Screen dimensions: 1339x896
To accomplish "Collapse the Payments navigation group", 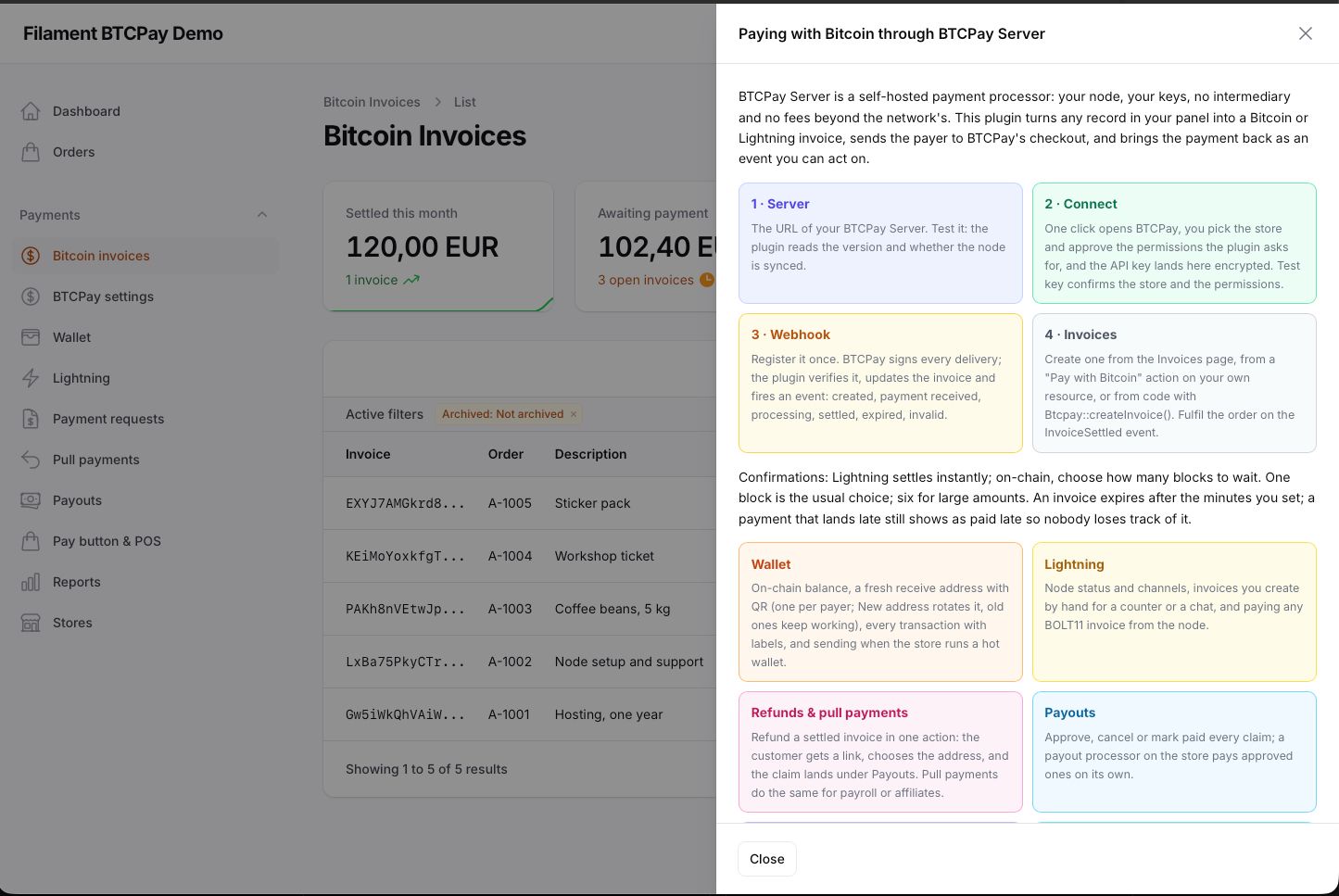I will pos(262,215).
